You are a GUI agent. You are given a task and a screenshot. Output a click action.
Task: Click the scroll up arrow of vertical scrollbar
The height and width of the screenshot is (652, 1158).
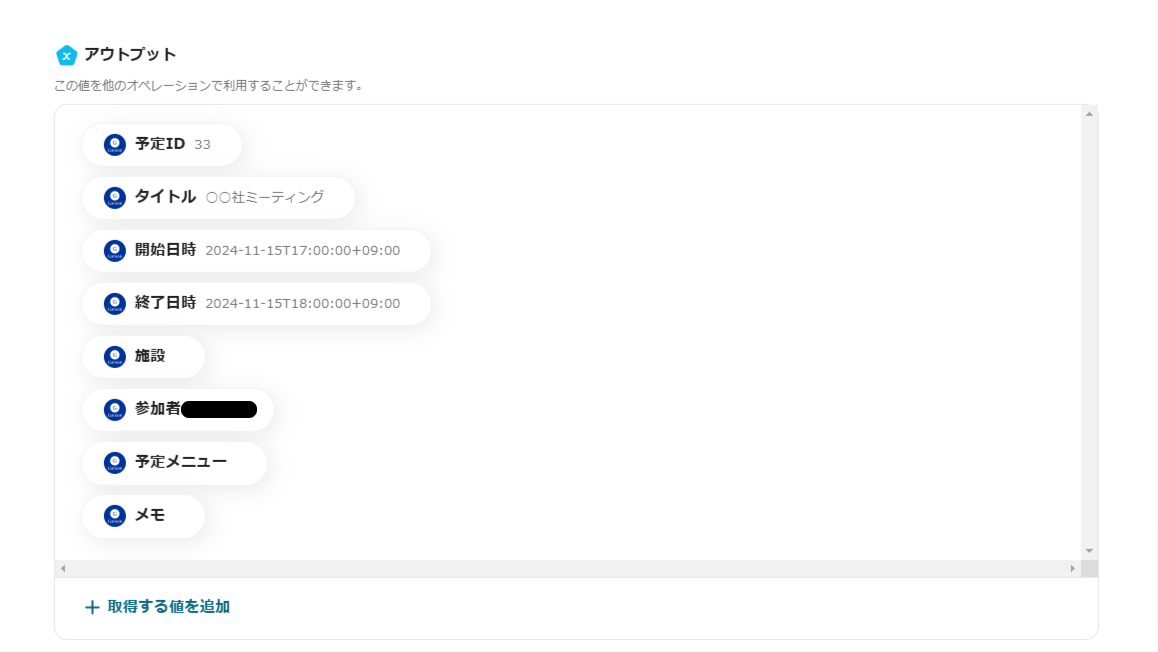tap(1089, 114)
